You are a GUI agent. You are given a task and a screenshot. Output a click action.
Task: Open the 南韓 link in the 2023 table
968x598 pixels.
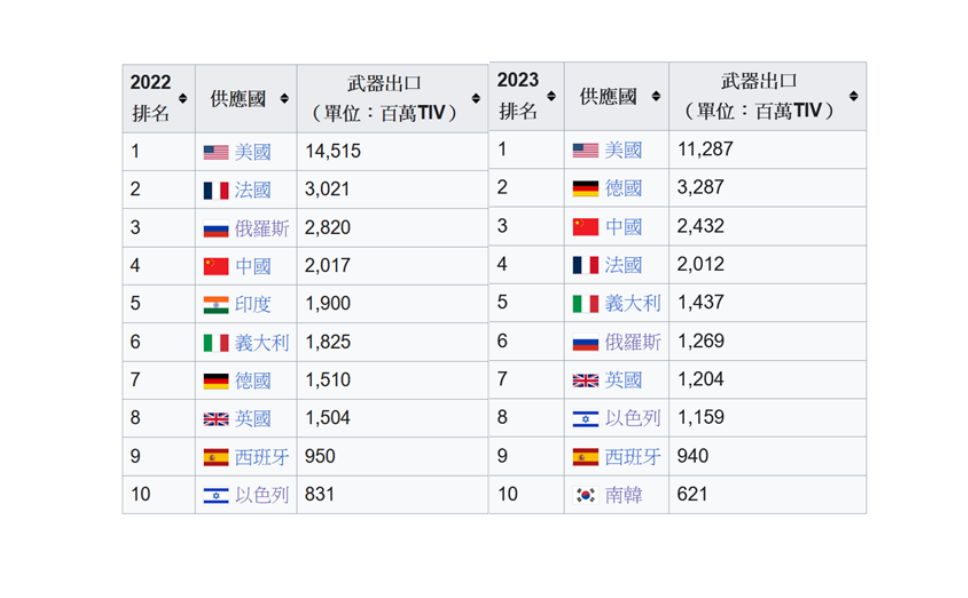623,495
